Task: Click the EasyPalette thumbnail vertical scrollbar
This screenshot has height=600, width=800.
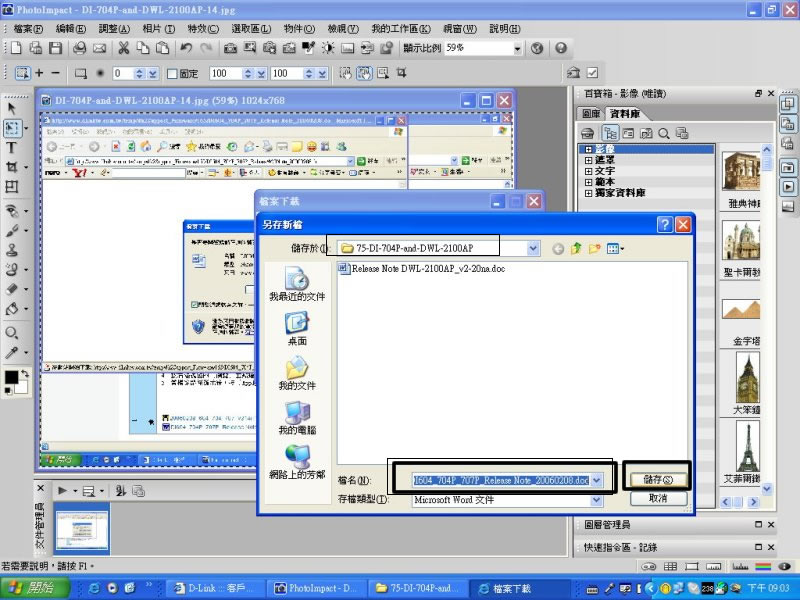Action: point(766,319)
